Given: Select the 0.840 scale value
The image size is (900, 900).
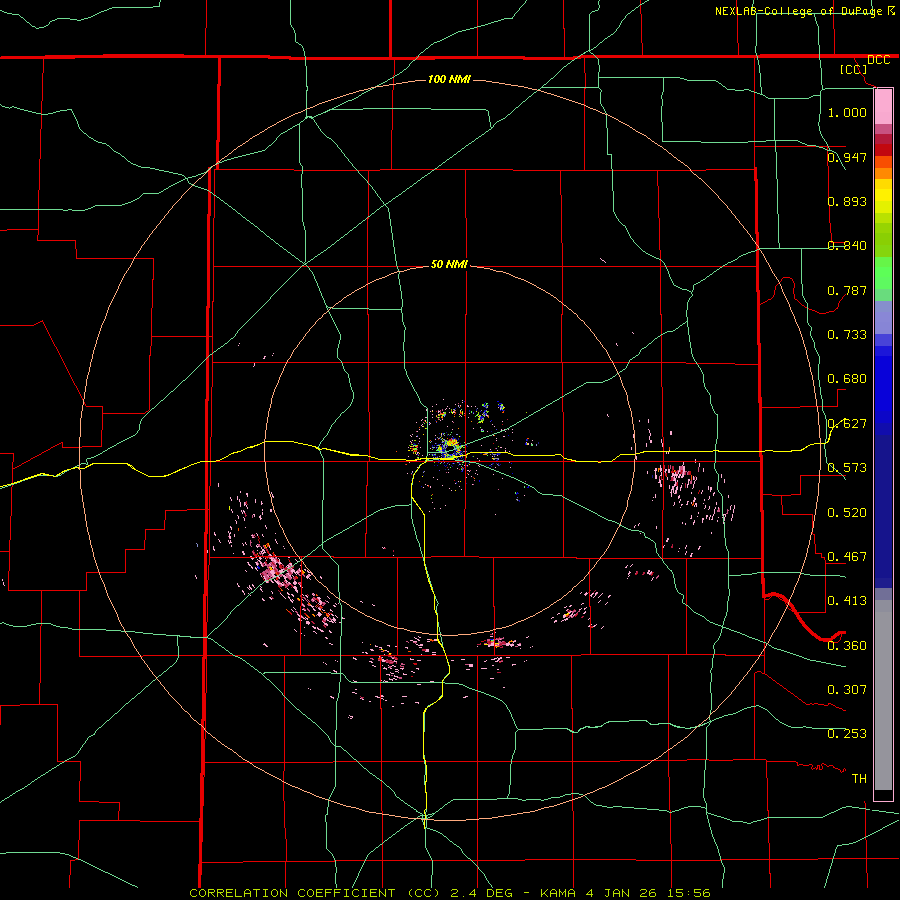Looking at the screenshot, I should pos(847,246).
